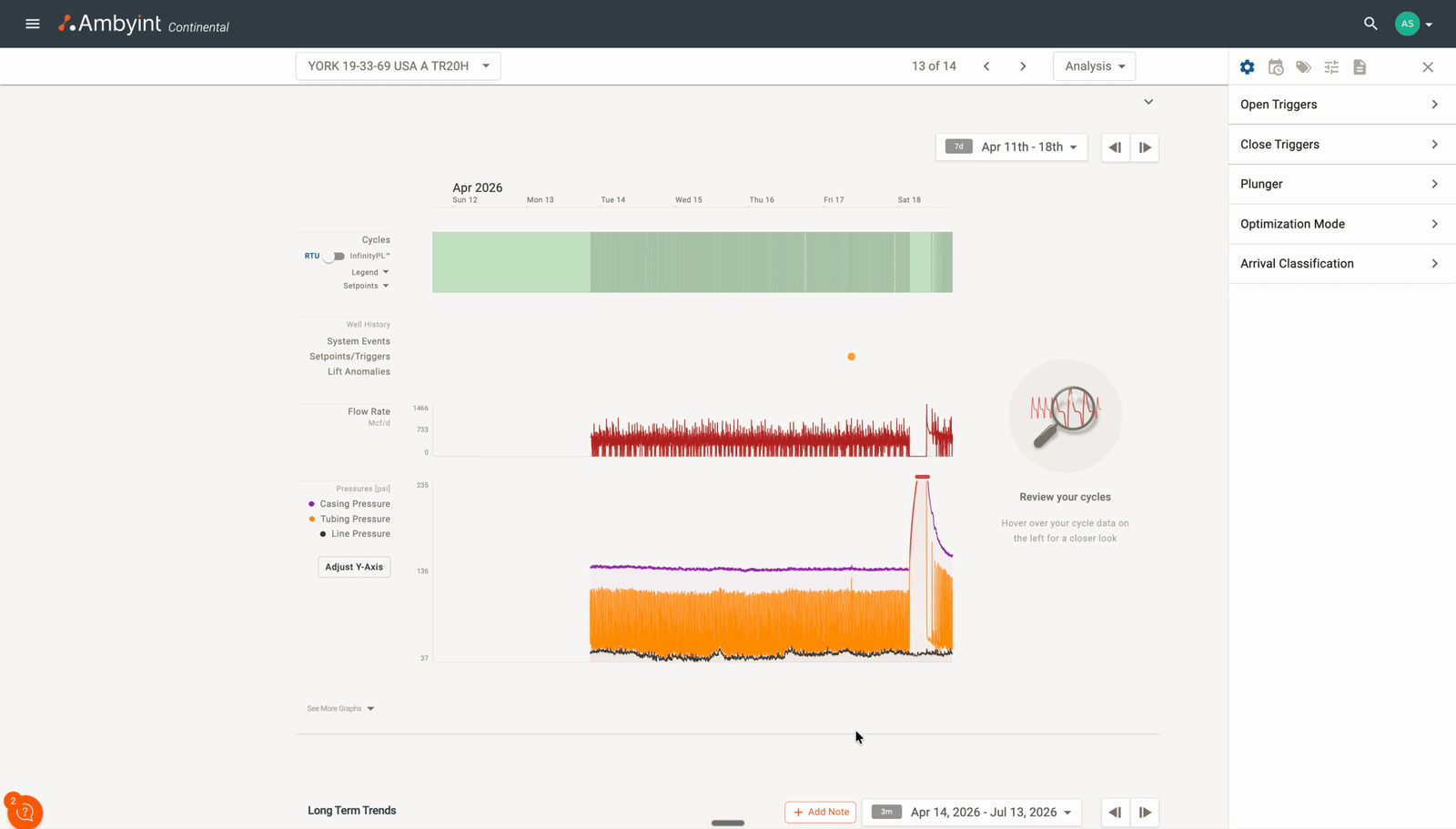Select the settings gear tab in side panel
Screen dimensions: 1456x829
[1248, 67]
